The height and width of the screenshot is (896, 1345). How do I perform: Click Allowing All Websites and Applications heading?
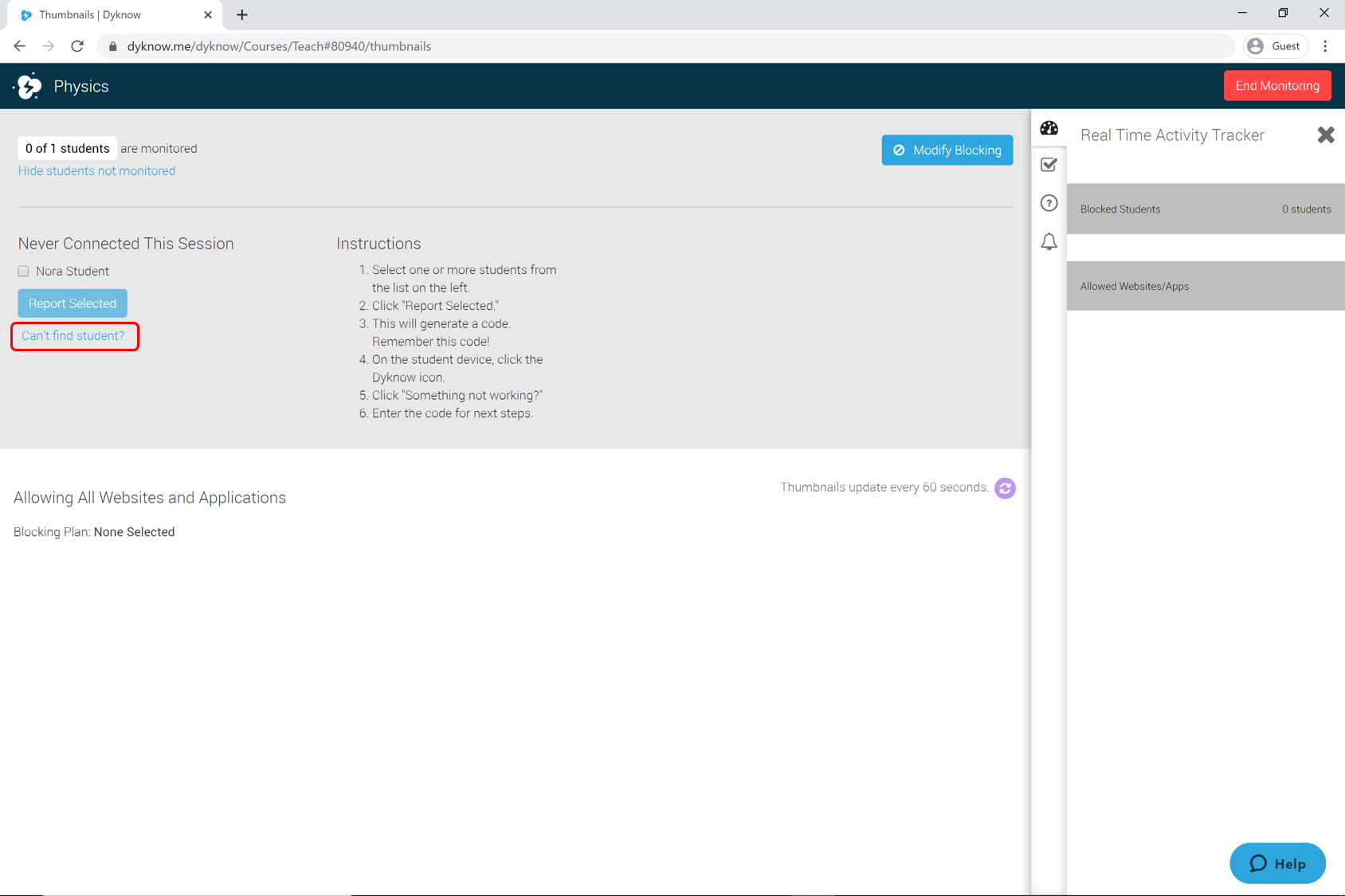coord(150,498)
